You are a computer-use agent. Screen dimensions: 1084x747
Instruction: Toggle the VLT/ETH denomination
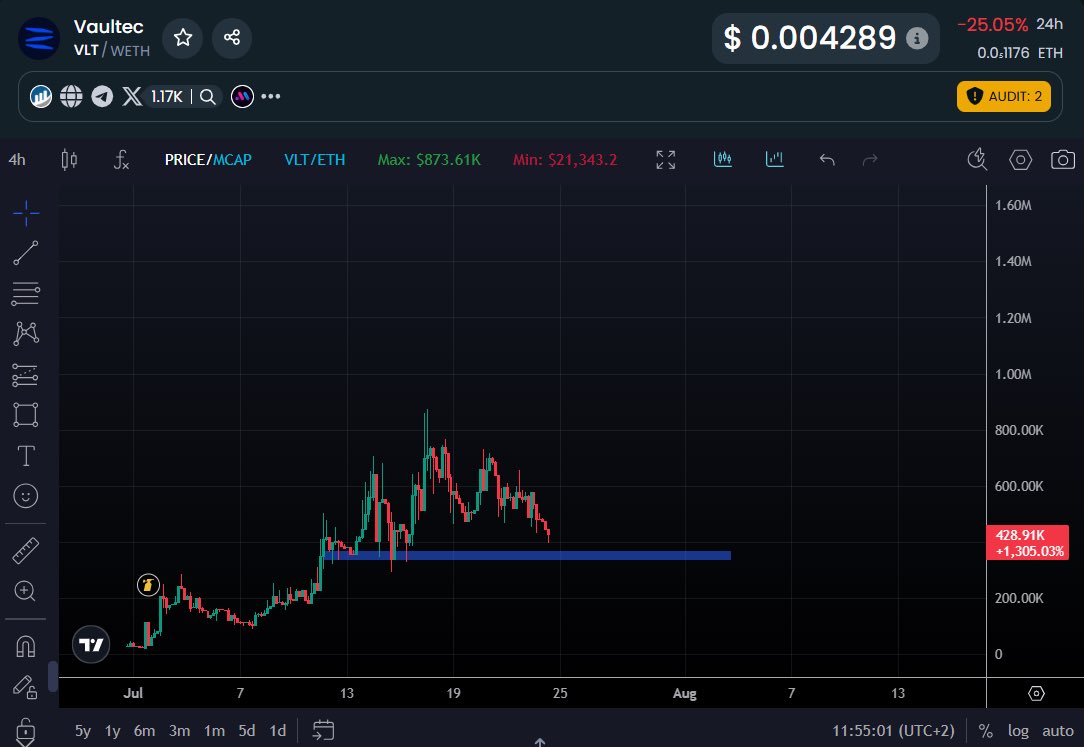tap(315, 160)
